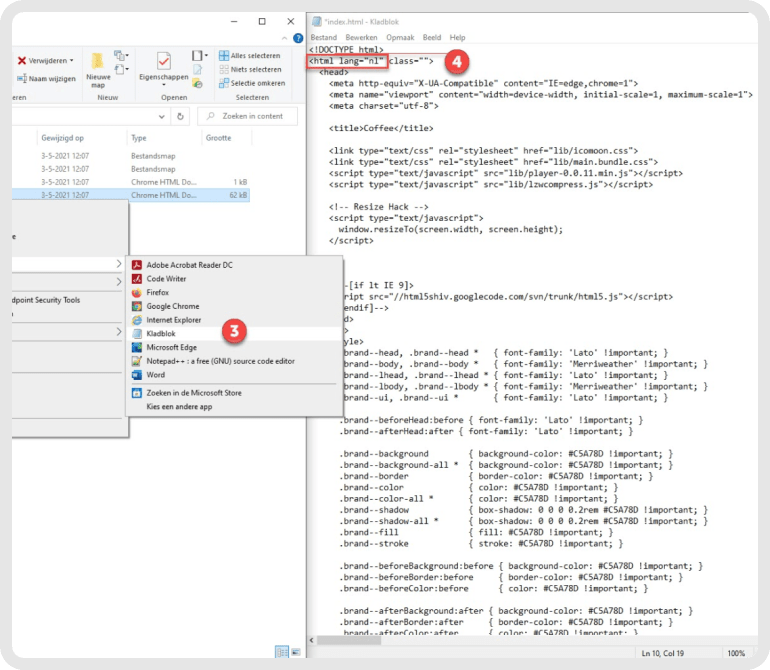This screenshot has height=670, width=770.
Task: Switch Explorer to large icons view
Action: coord(296,652)
